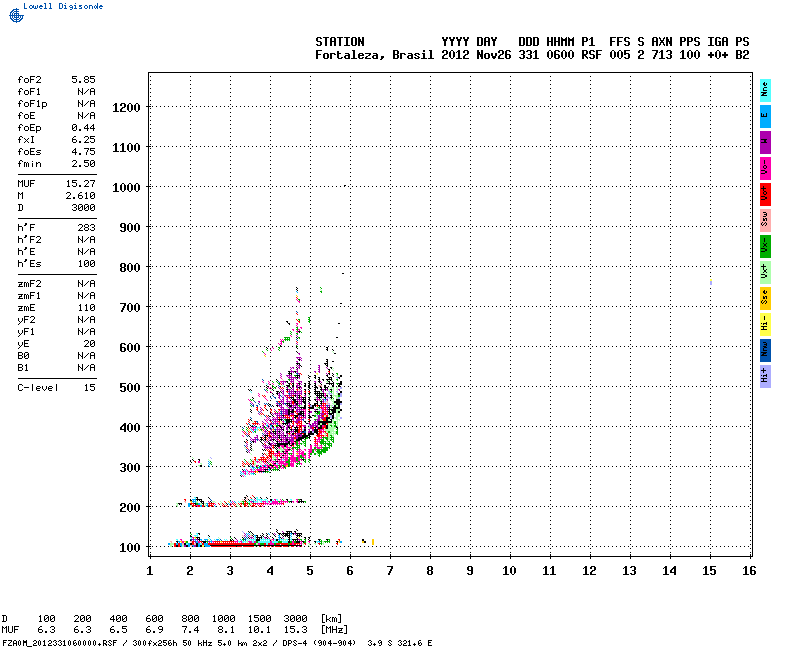Image resolution: width=800 pixels, height=650 pixels.
Task: Click the STATION header label
Action: 340,42
